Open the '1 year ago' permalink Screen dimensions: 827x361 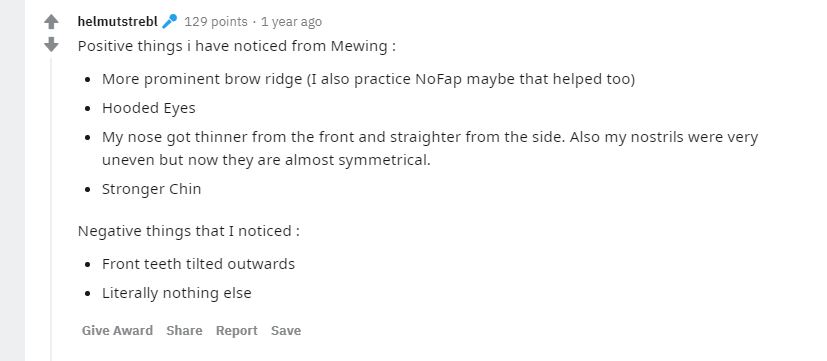(x=291, y=22)
